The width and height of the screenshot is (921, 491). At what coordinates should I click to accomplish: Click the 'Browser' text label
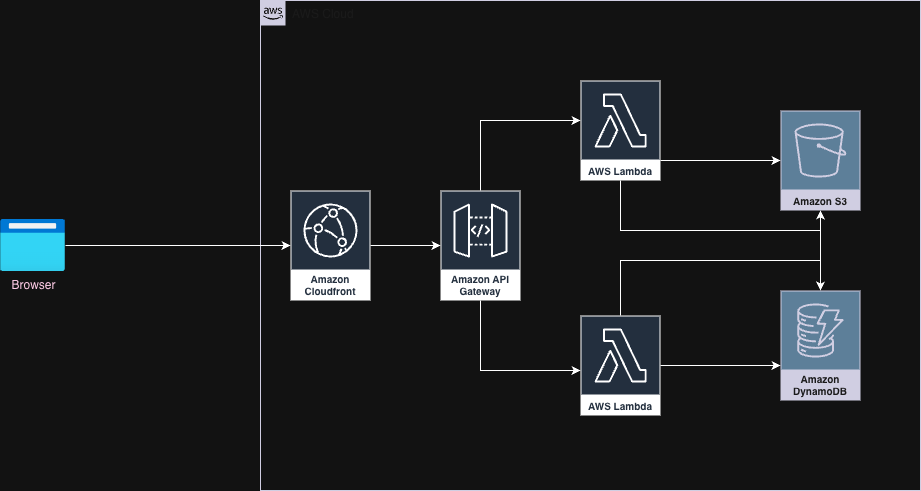[x=33, y=285]
